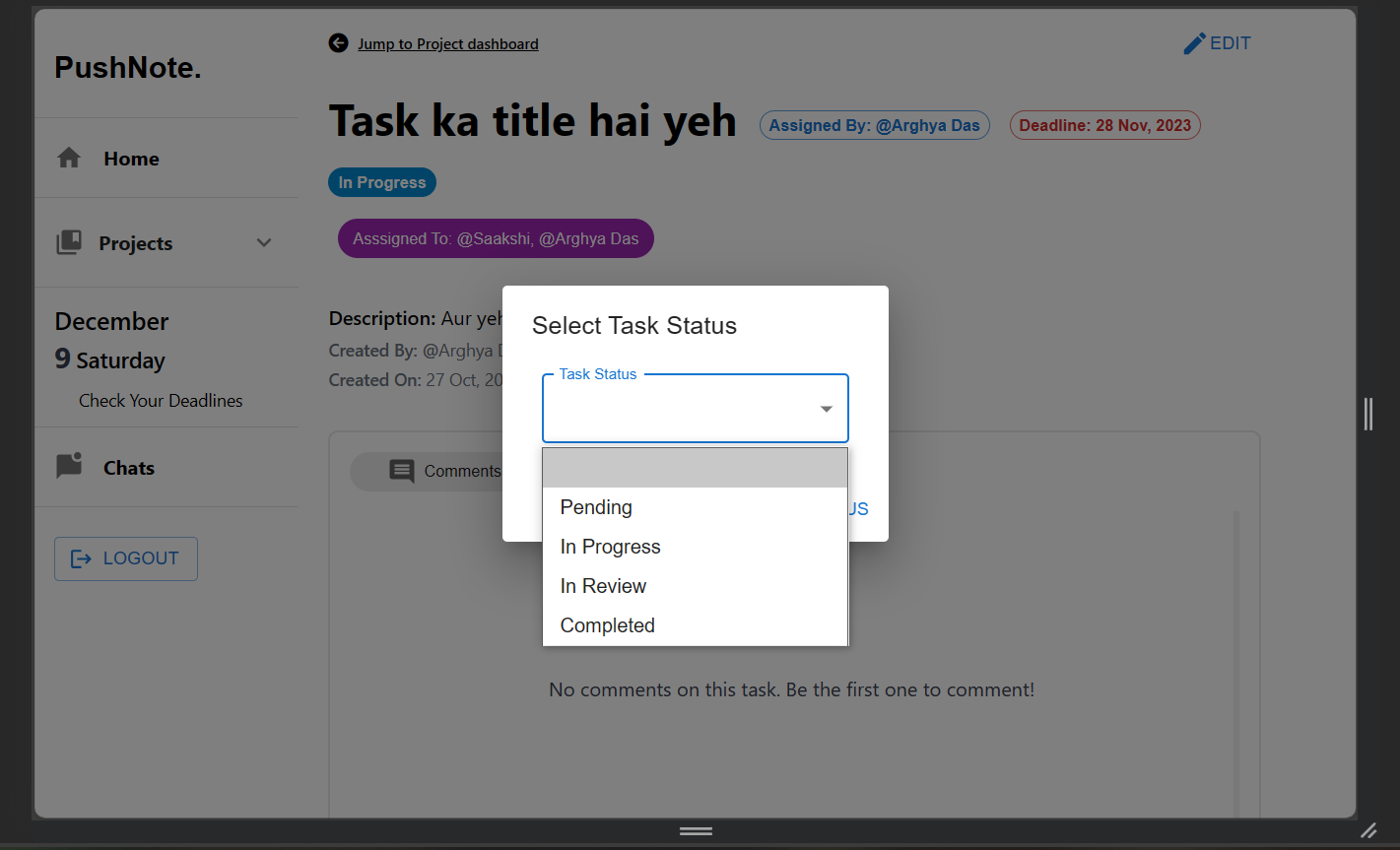Screen dimensions: 1400x850
Task: Click the logout exit icon on LOGOUT button
Action: (x=80, y=558)
